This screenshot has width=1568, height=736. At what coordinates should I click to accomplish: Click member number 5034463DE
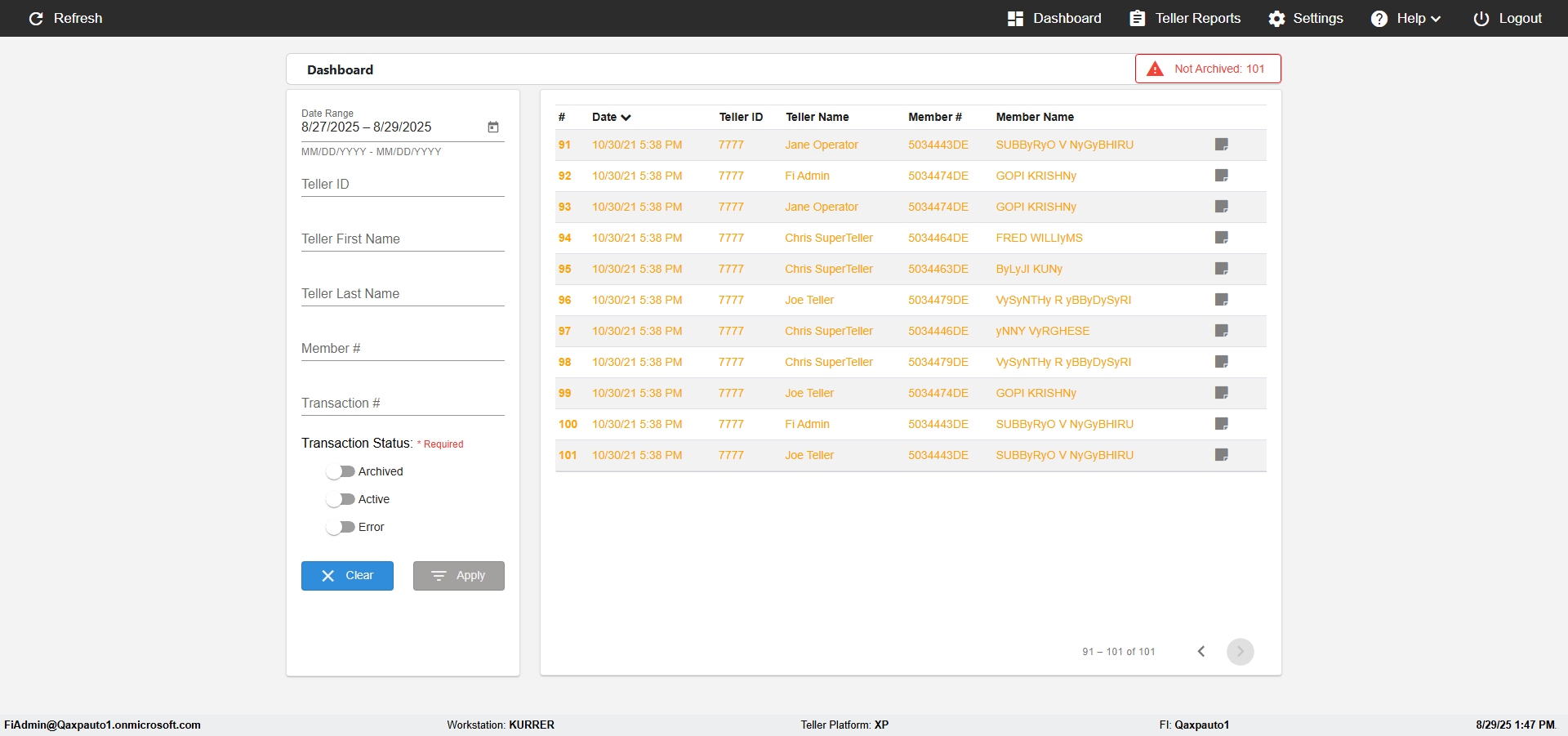coord(938,269)
